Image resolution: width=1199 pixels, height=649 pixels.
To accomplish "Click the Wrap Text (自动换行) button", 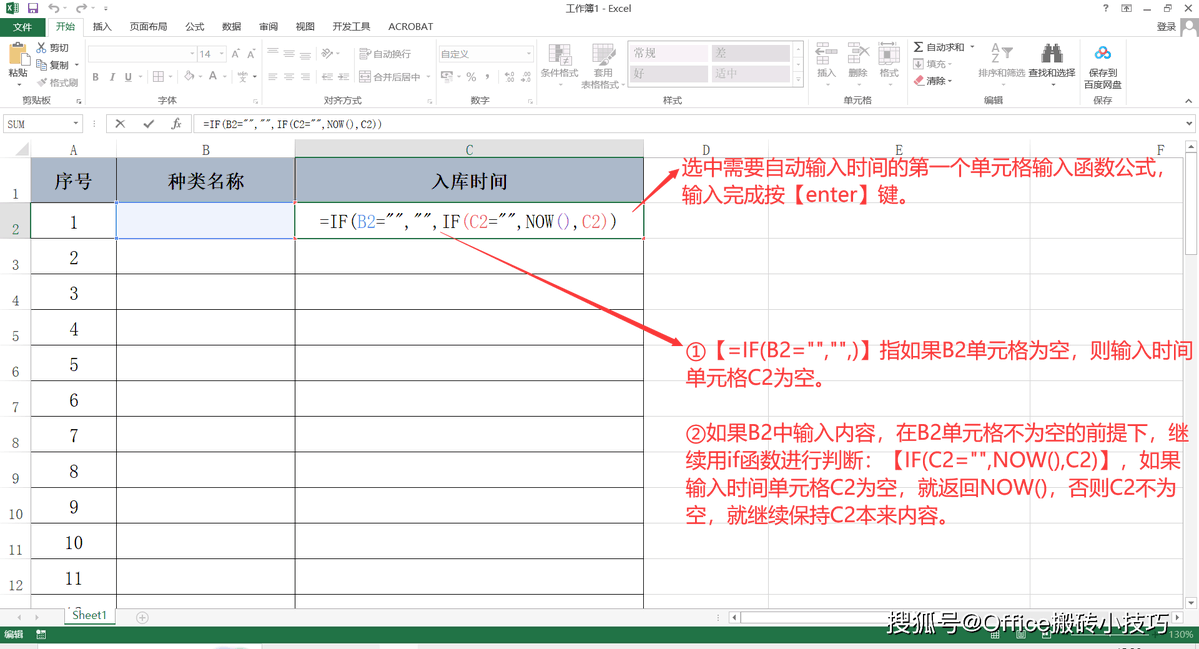I will click(x=386, y=54).
